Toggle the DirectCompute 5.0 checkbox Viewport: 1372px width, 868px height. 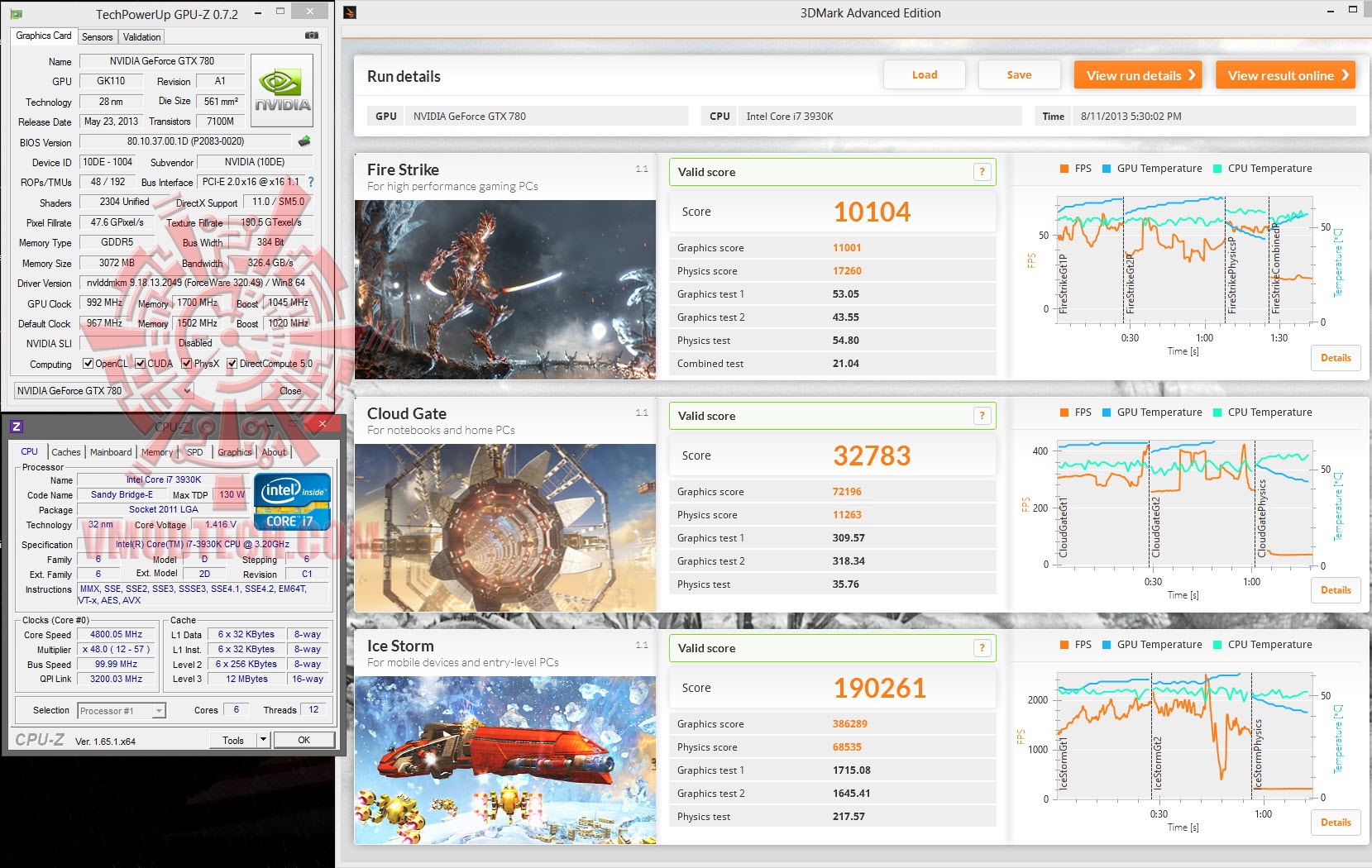pos(232,364)
